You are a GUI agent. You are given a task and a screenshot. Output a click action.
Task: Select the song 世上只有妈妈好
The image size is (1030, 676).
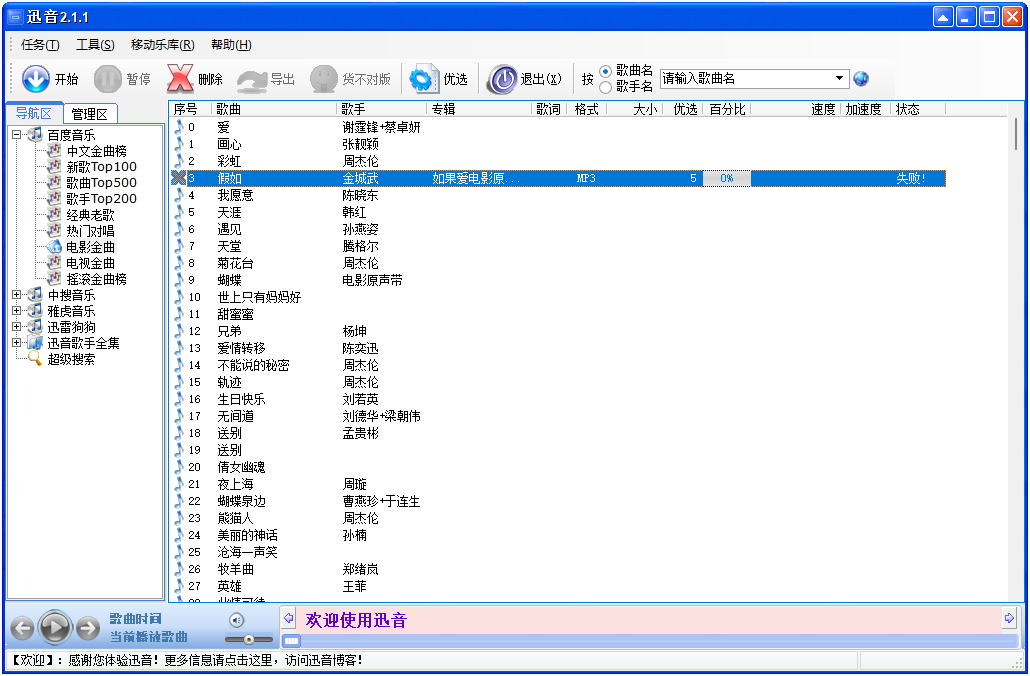point(259,297)
